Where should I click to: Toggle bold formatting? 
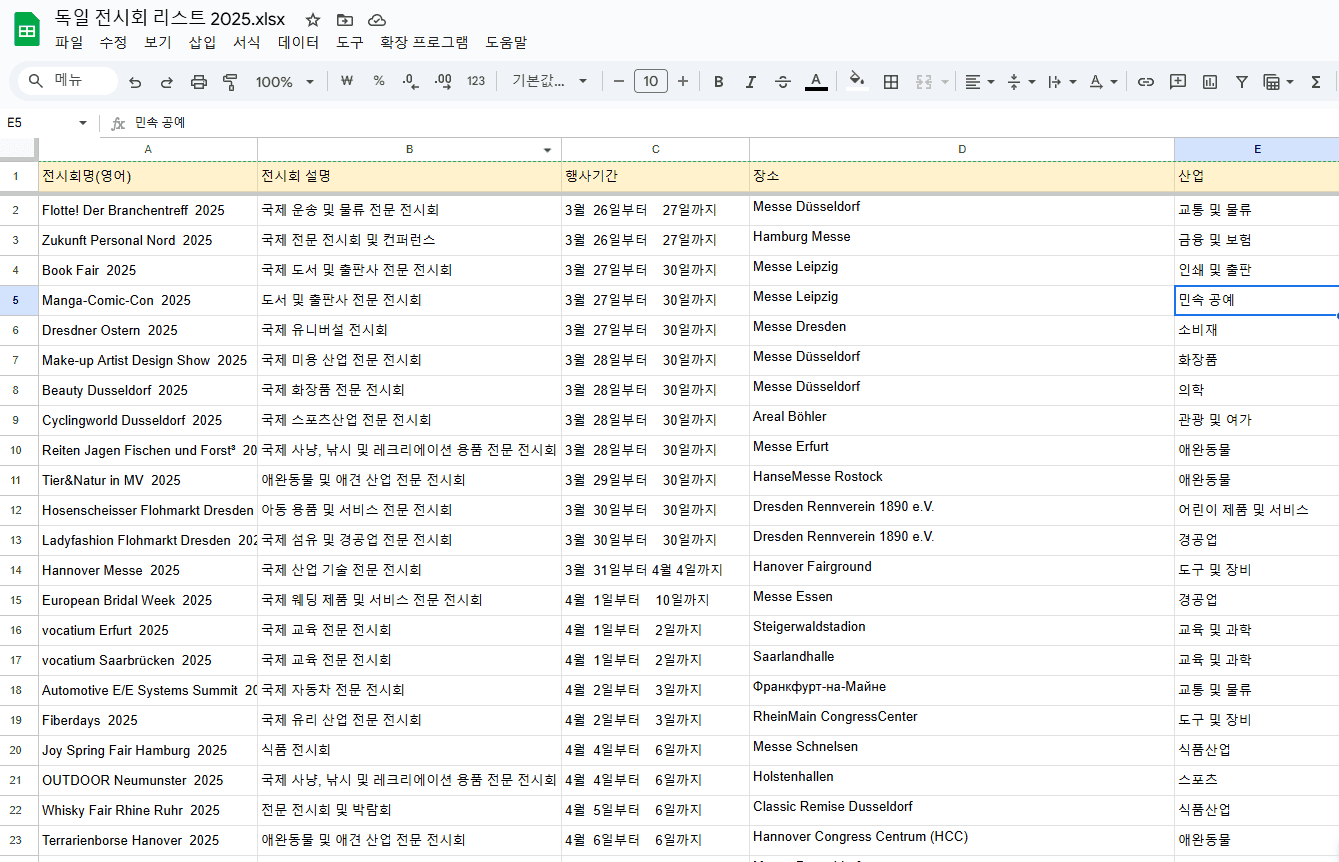(718, 82)
